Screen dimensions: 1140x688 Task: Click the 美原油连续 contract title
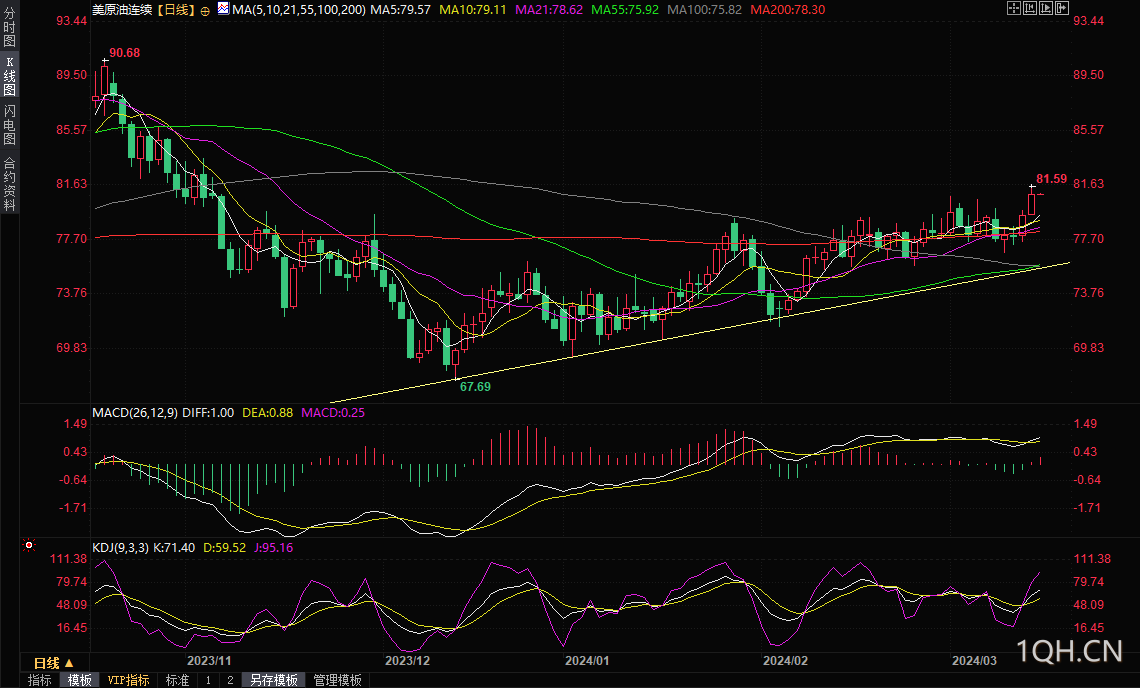(x=122, y=9)
